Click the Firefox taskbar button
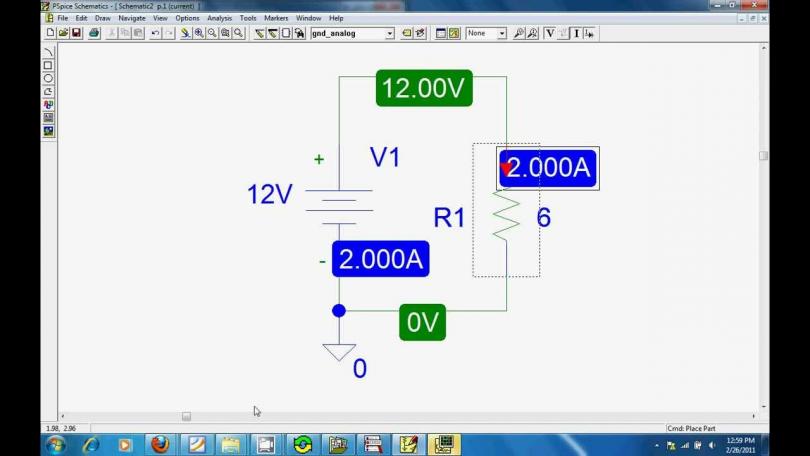The image size is (810, 456). (160, 444)
